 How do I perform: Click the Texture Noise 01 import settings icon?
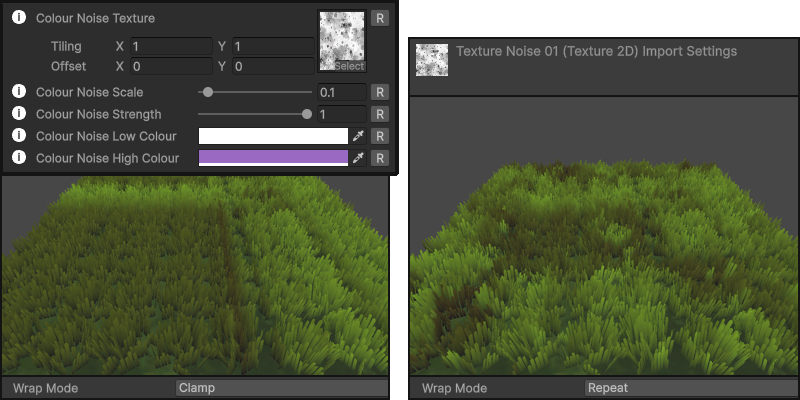click(x=432, y=60)
